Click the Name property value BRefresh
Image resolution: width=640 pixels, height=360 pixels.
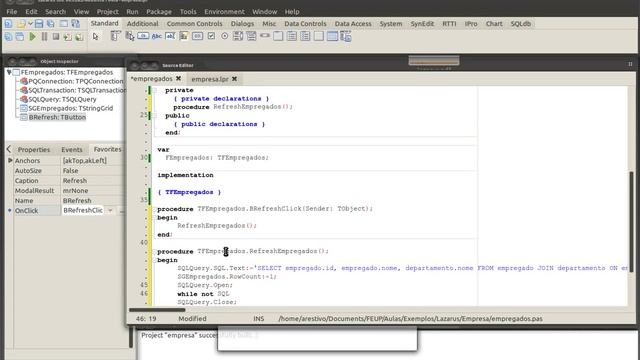click(x=93, y=200)
